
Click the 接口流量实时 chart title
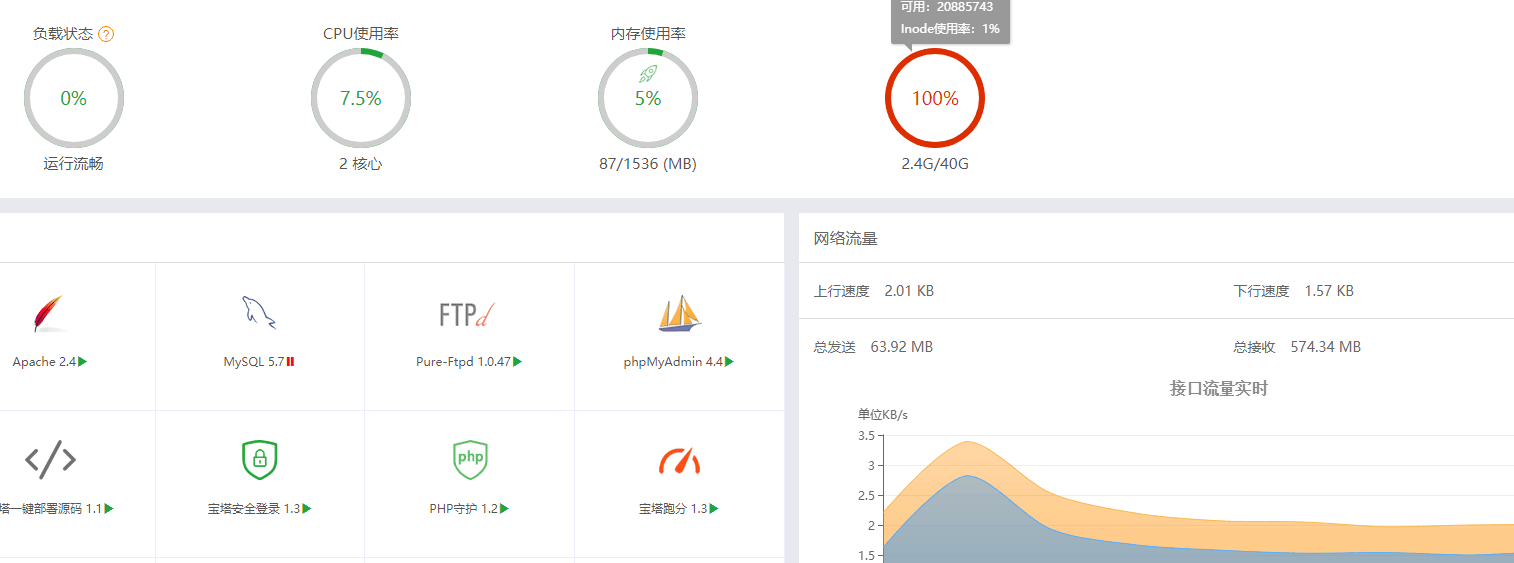(1219, 388)
